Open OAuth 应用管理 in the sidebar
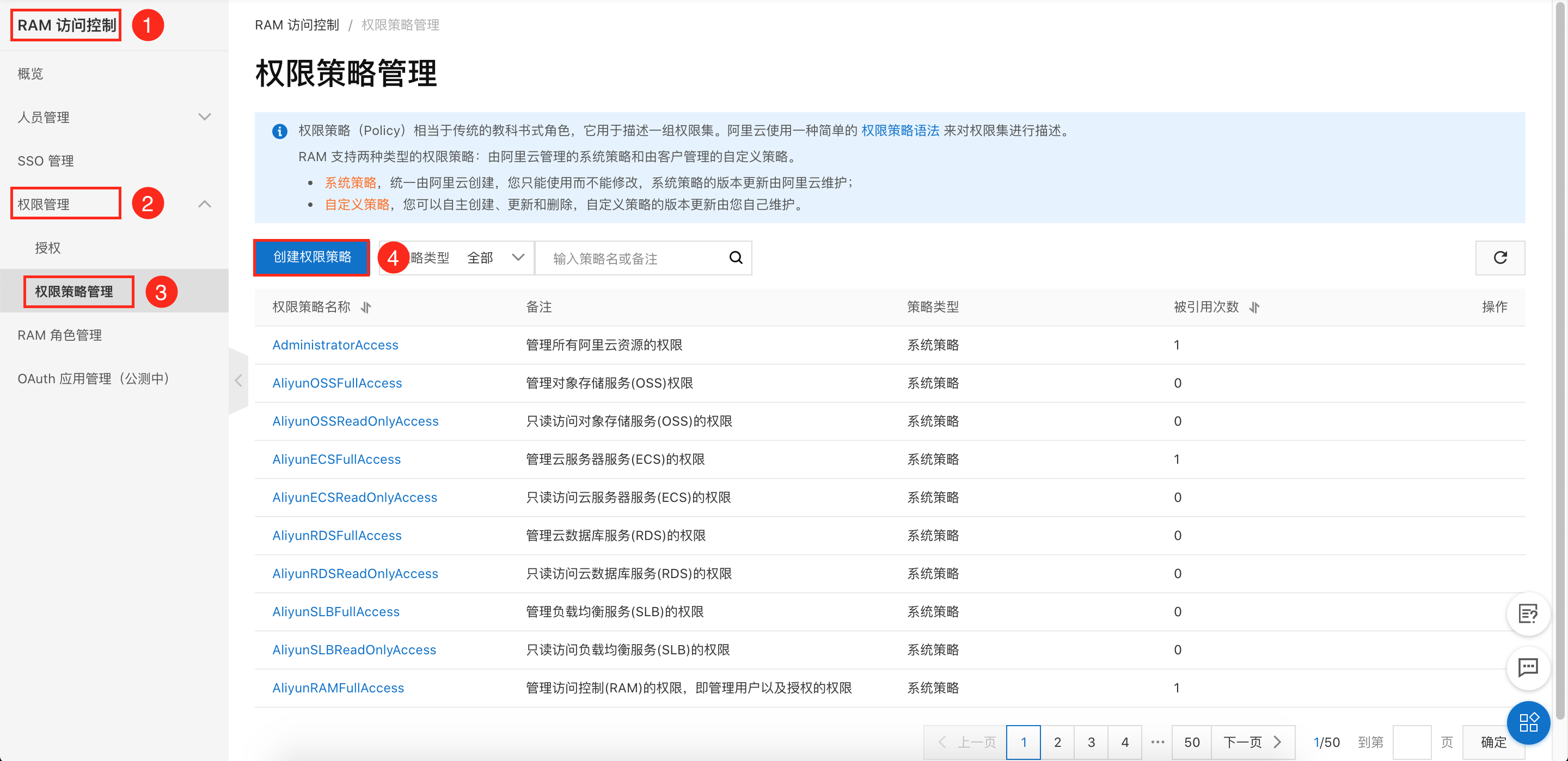 tap(93, 379)
